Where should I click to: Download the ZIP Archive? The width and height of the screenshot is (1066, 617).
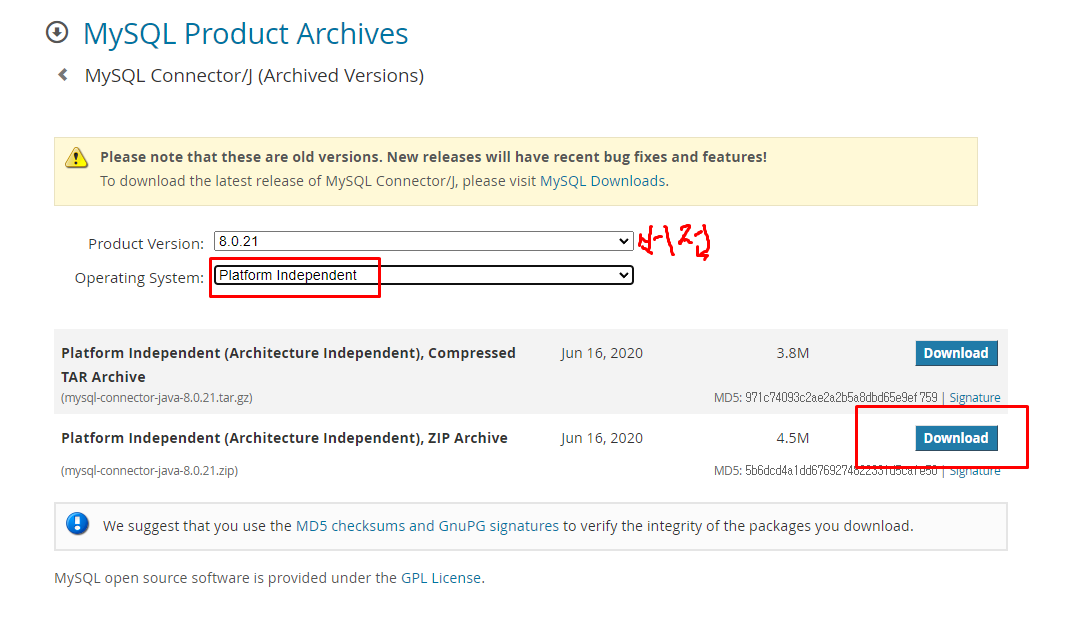(956, 438)
